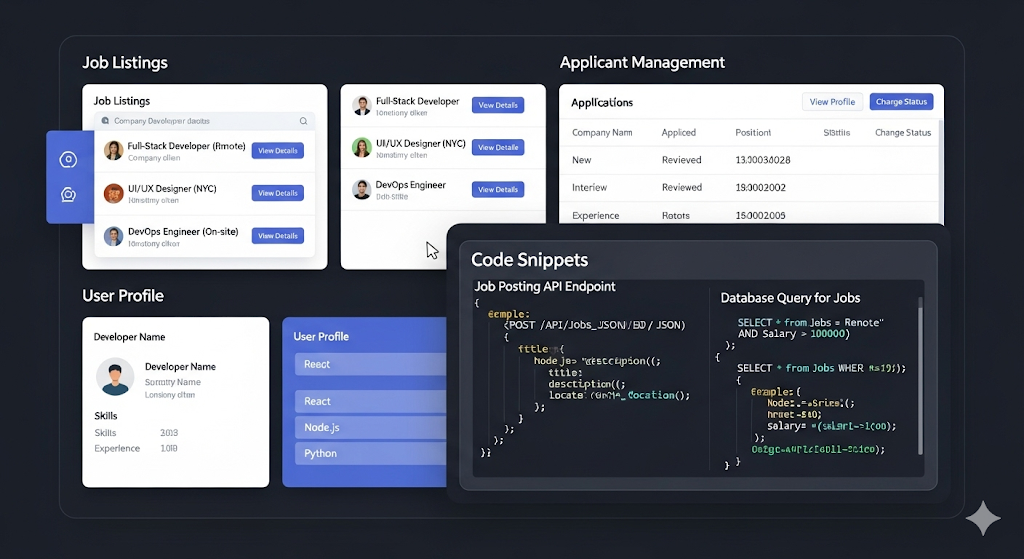
Task: View details for DevOps Engineer in middle card
Action: [498, 189]
